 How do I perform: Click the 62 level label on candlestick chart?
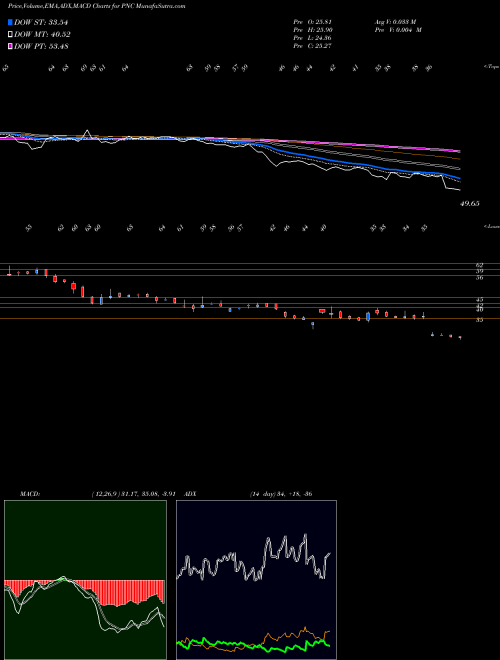pyautogui.click(x=479, y=265)
